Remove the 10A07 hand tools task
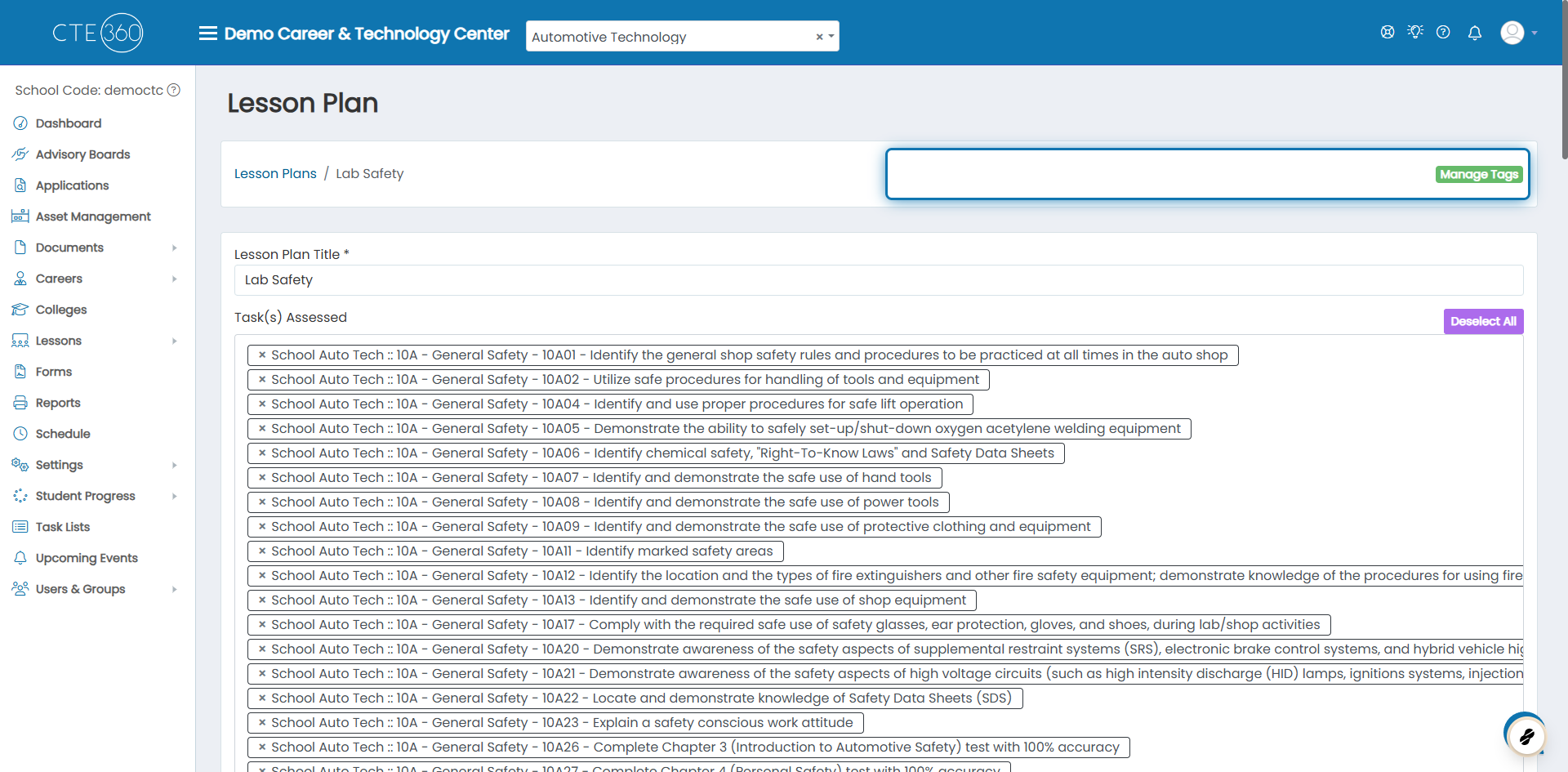 tap(262, 478)
